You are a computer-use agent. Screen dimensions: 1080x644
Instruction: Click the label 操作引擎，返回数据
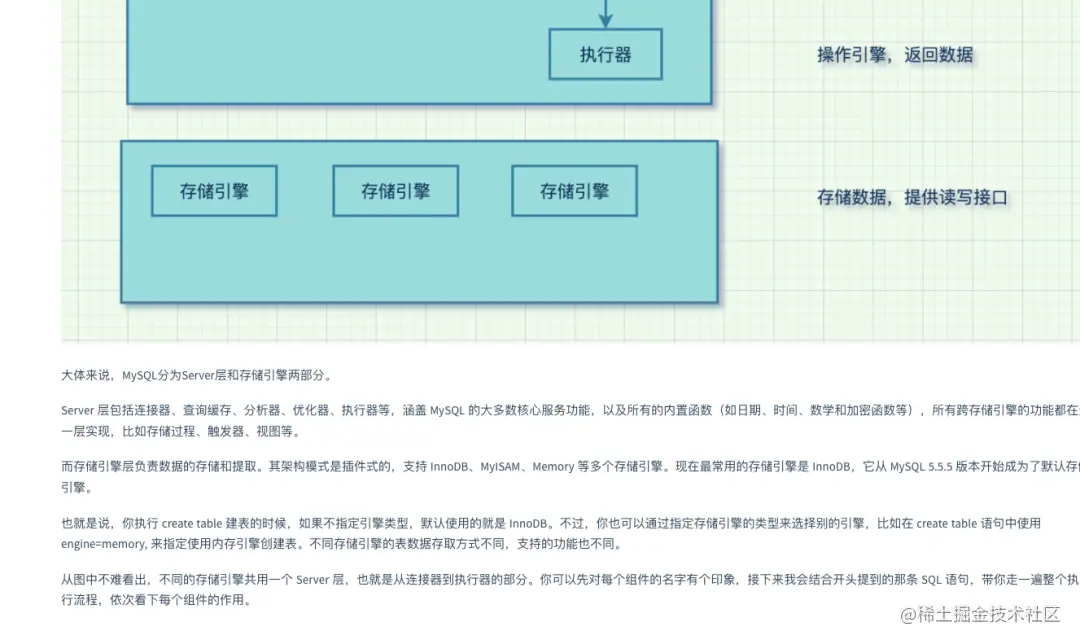pos(893,55)
